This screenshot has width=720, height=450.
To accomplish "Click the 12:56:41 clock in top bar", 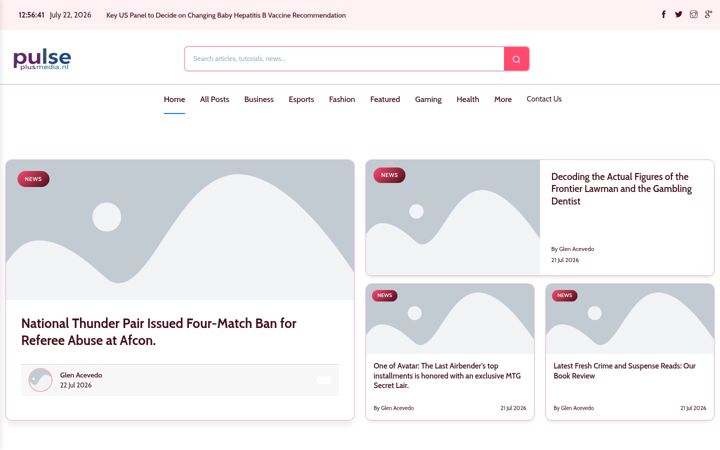I will click(31, 15).
